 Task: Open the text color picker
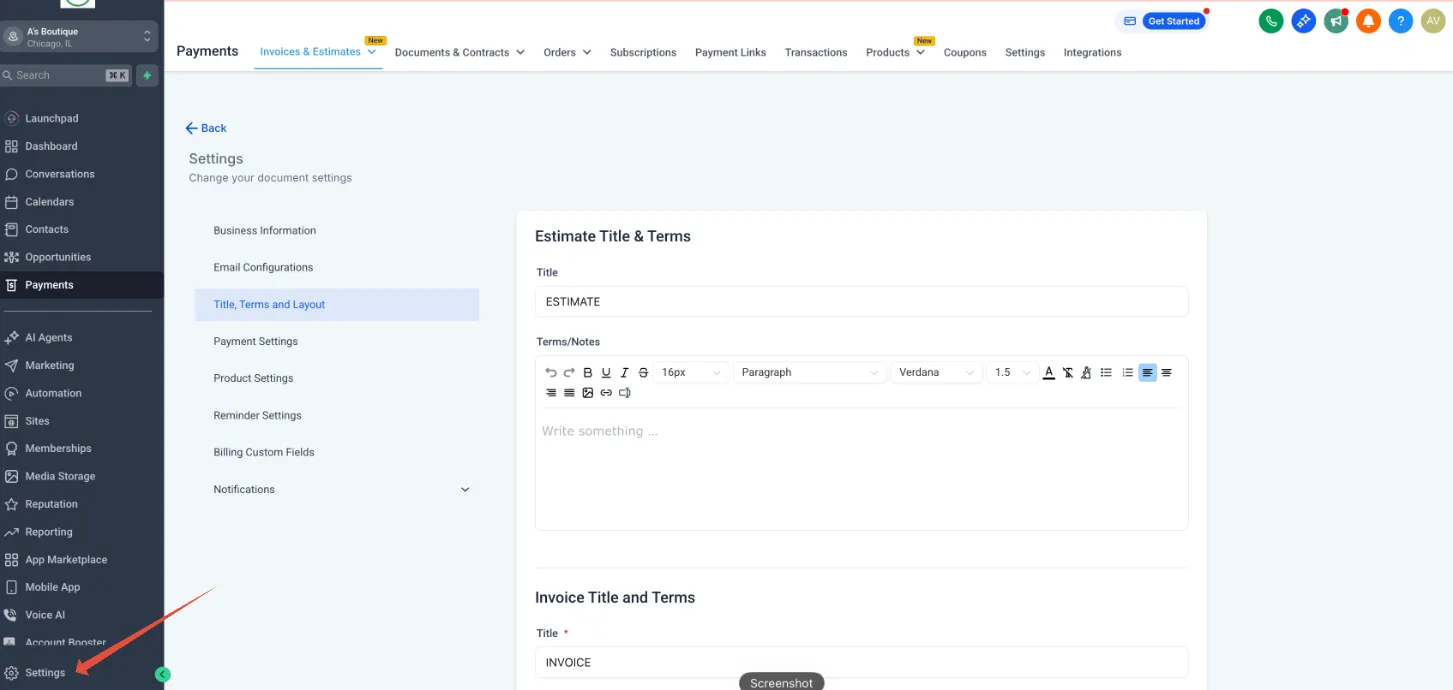pyautogui.click(x=1048, y=372)
